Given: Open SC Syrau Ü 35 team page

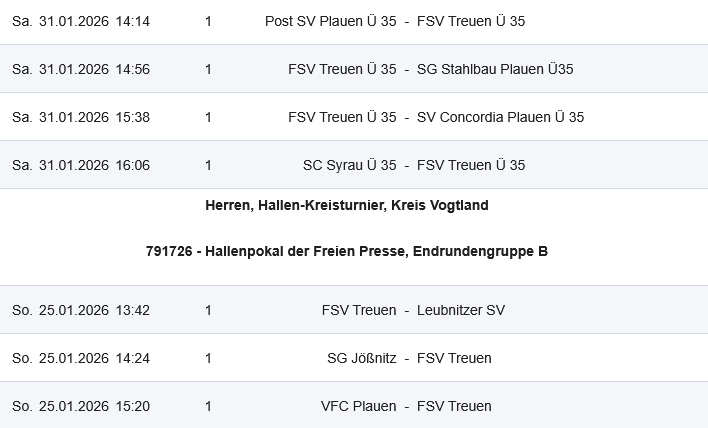Looking at the screenshot, I should click(349, 165).
